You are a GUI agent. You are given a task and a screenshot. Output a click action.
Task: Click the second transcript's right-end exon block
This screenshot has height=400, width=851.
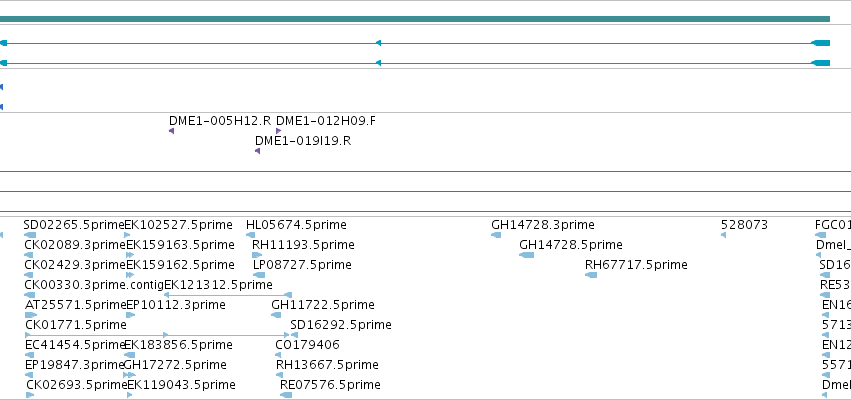point(820,63)
